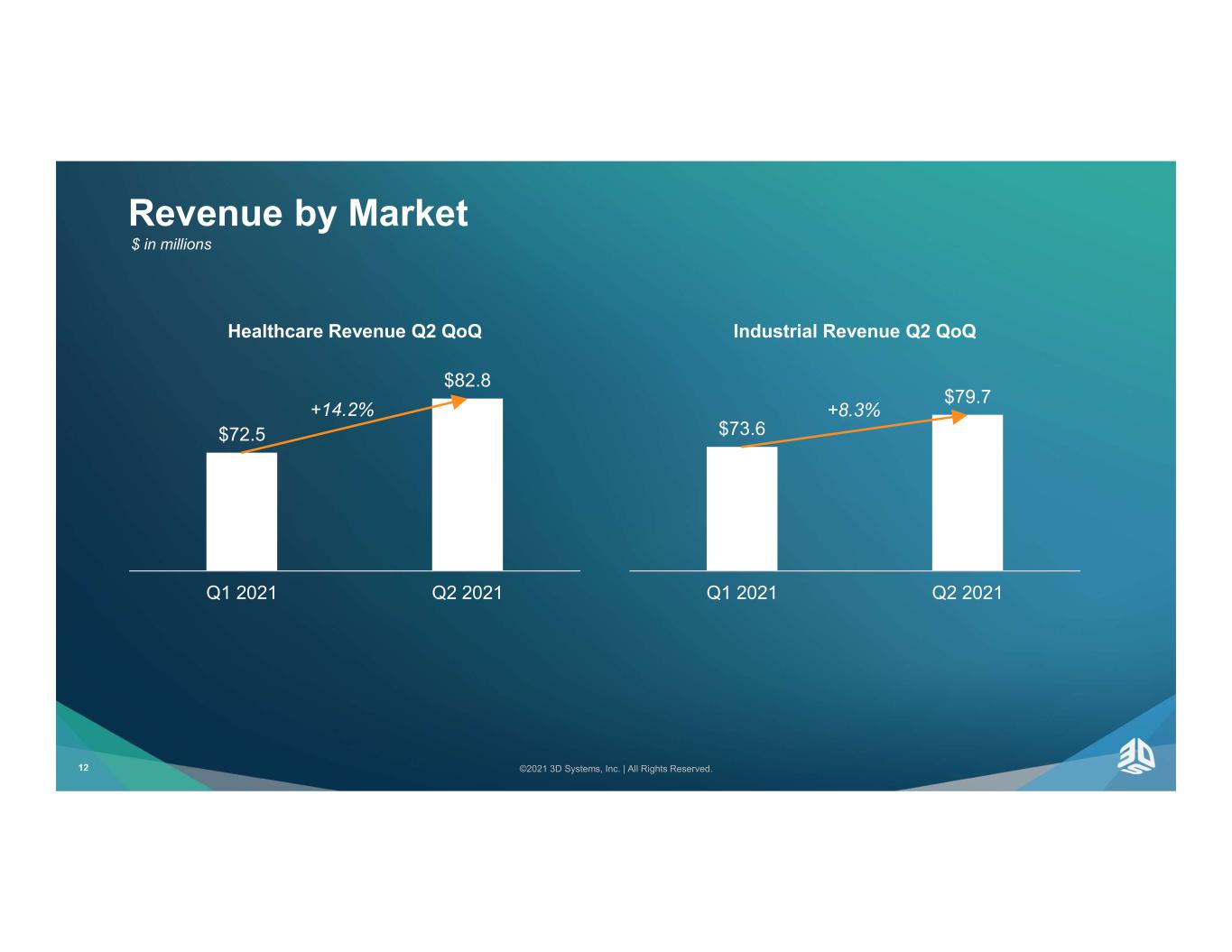The height and width of the screenshot is (952, 1232).
Task: Click the orange arrowhead on Healthcare chart
Action: click(x=459, y=402)
